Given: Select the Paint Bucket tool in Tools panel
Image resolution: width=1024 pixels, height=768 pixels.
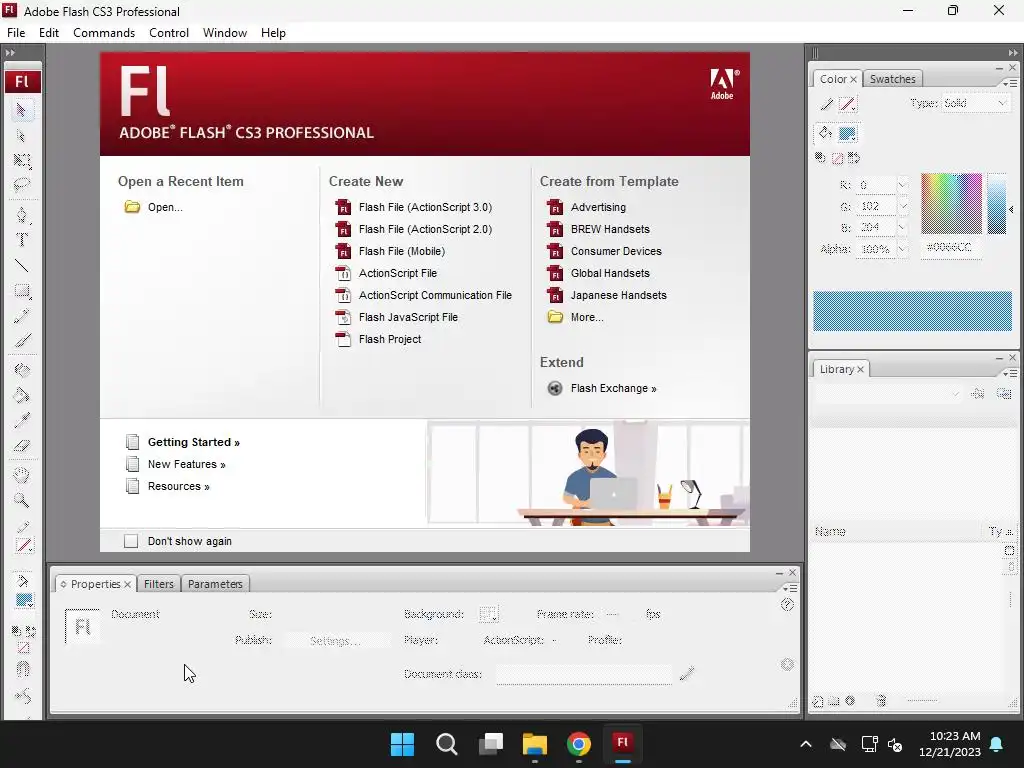Looking at the screenshot, I should 22,395.
